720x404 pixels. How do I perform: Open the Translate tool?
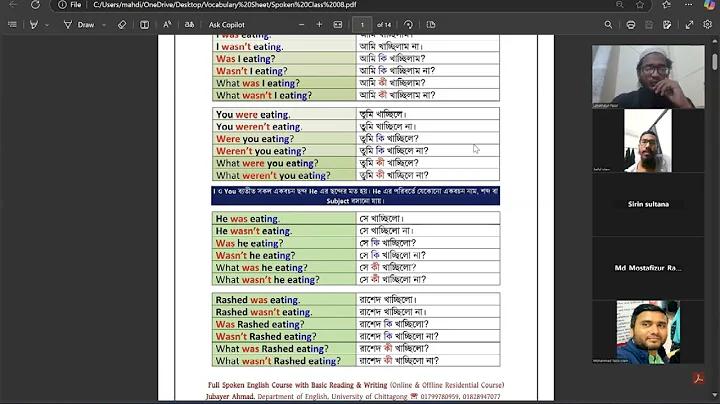click(189, 25)
